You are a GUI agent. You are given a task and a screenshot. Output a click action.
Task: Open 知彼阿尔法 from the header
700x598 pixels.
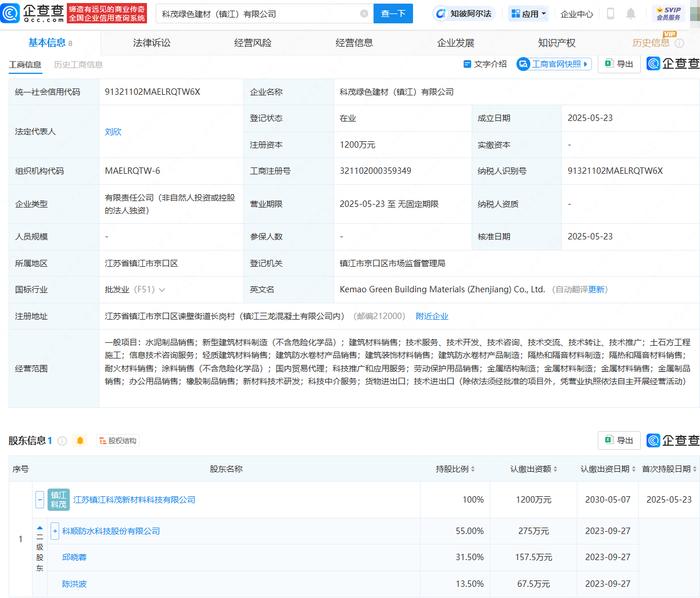pyautogui.click(x=465, y=14)
